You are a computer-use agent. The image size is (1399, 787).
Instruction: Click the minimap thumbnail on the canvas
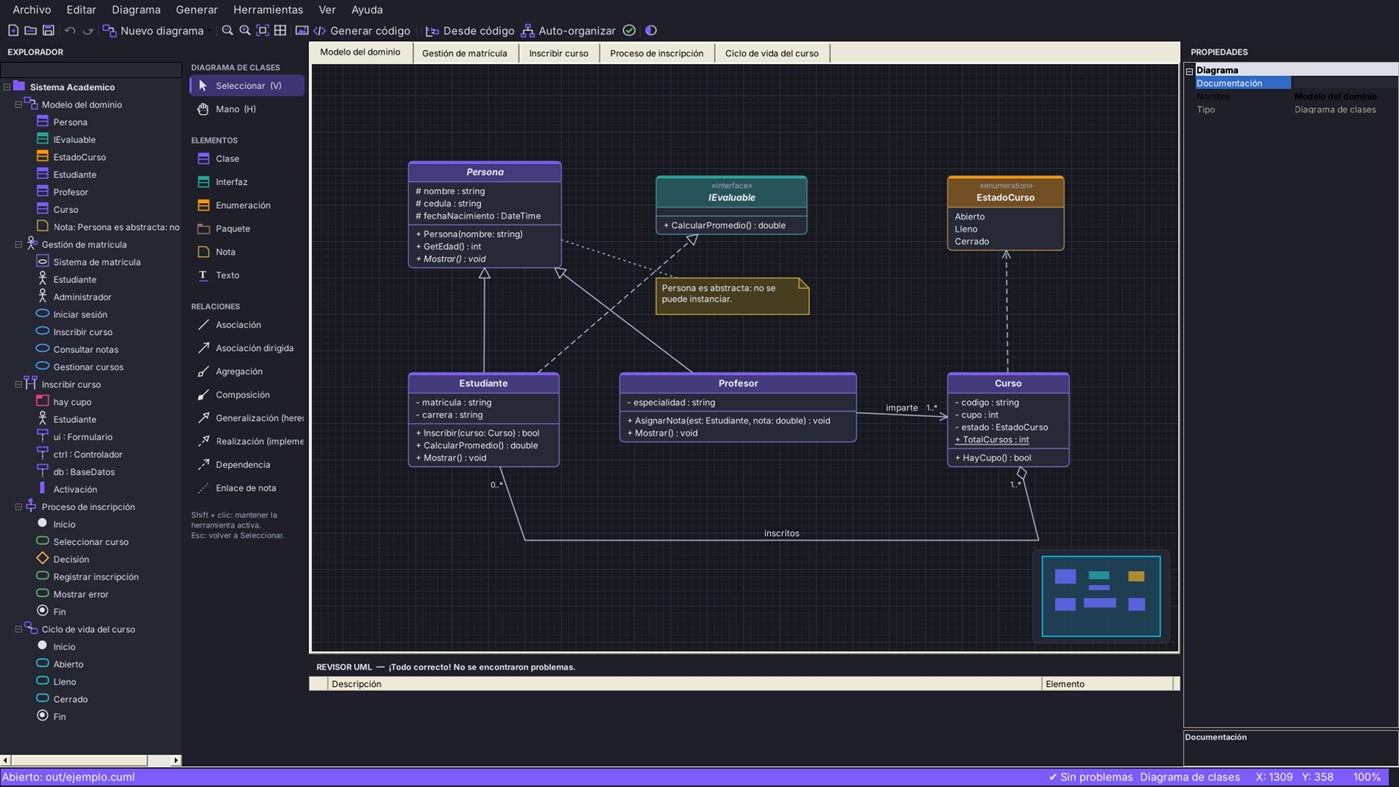click(x=1101, y=596)
